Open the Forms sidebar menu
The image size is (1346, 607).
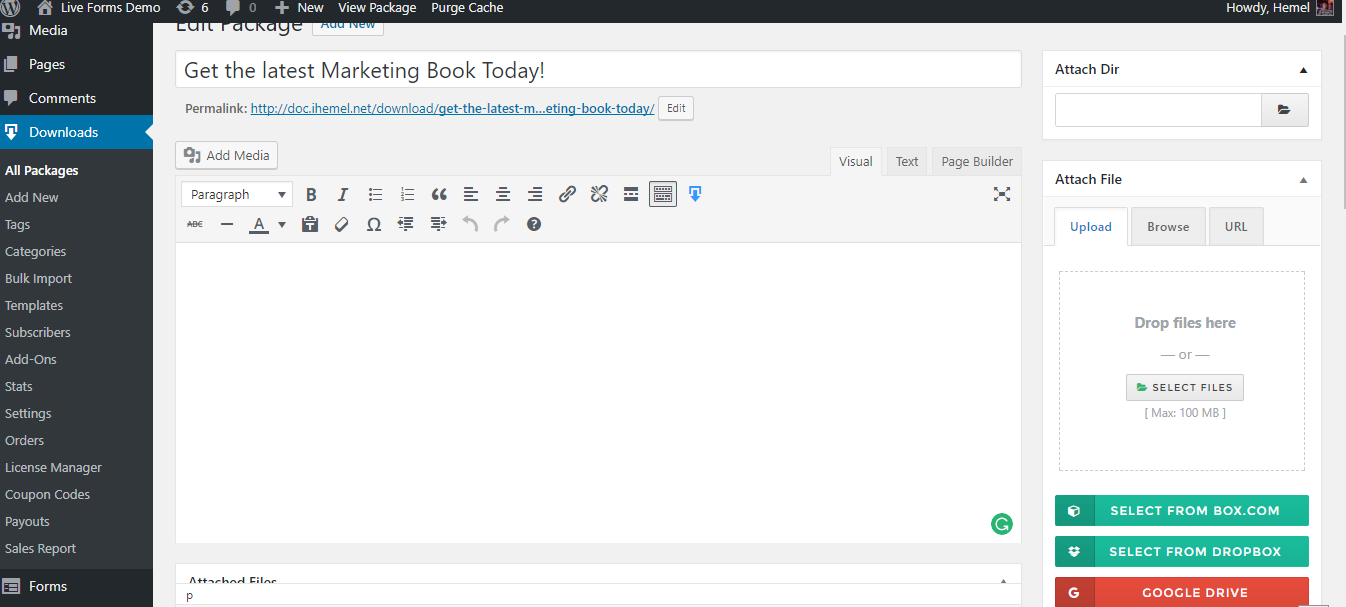coord(76,586)
